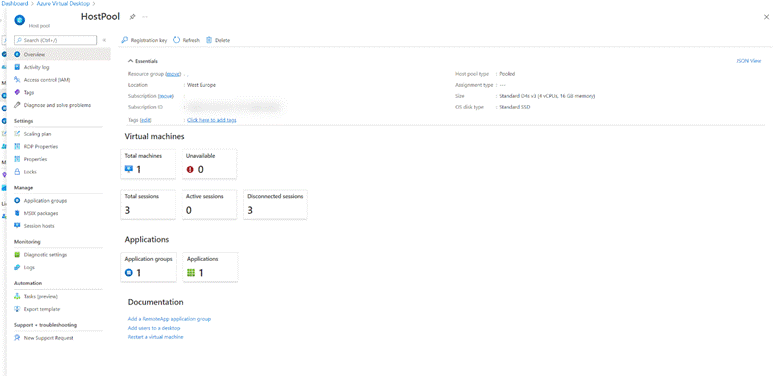780x376 pixels.
Task: Open Unavailable machines tile
Action: 209,164
